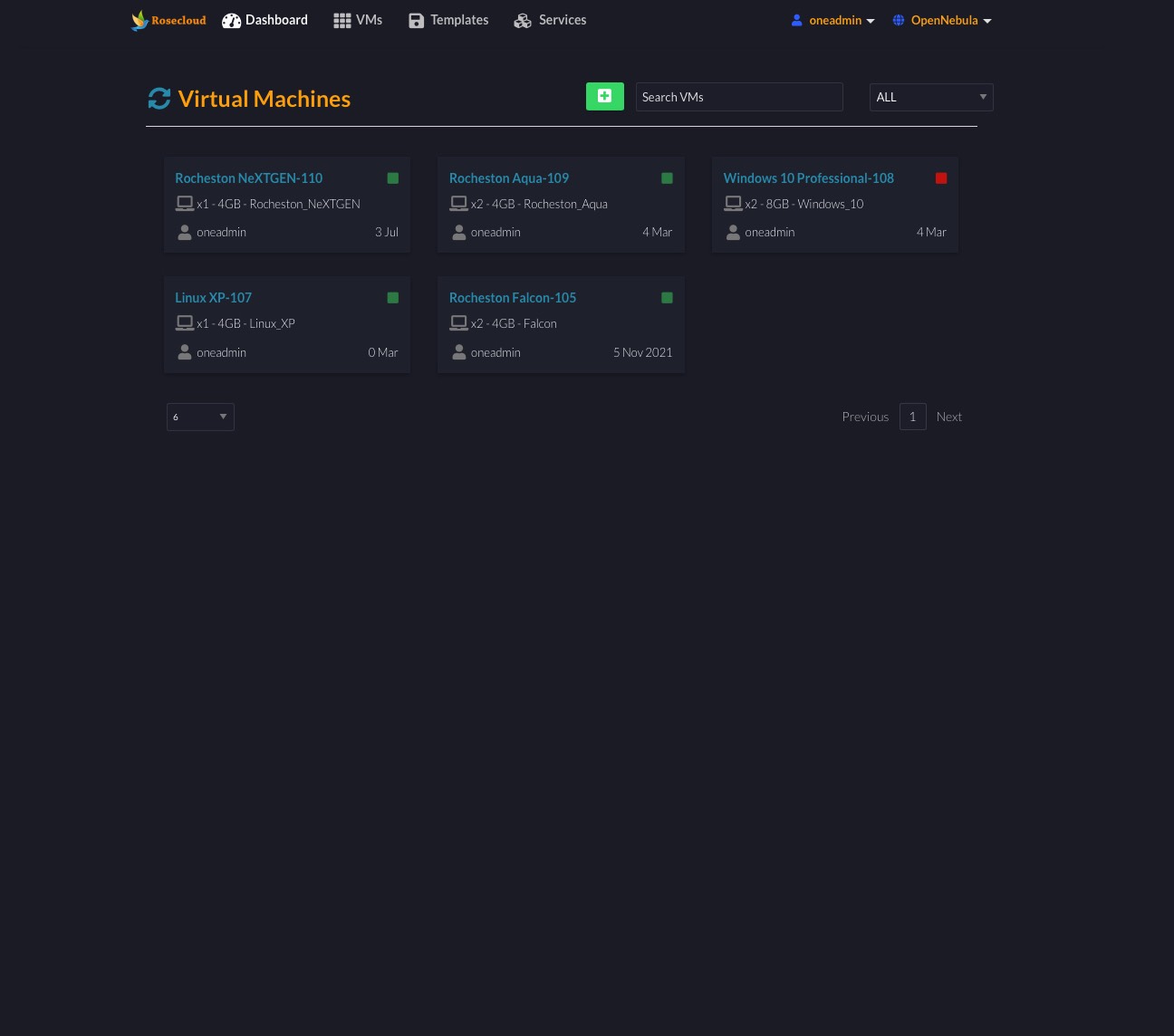The width and height of the screenshot is (1174, 1036).
Task: Go to the Next page
Action: [949, 417]
